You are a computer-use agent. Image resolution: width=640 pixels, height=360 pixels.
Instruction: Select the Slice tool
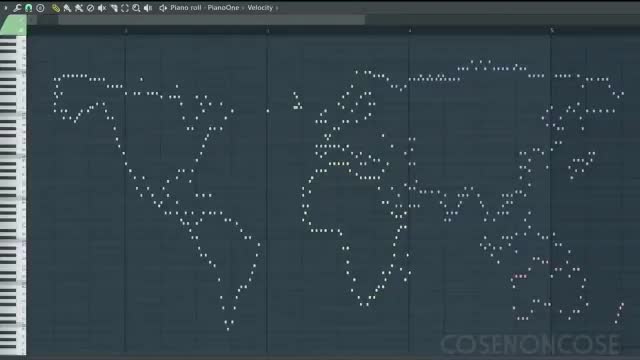113,8
